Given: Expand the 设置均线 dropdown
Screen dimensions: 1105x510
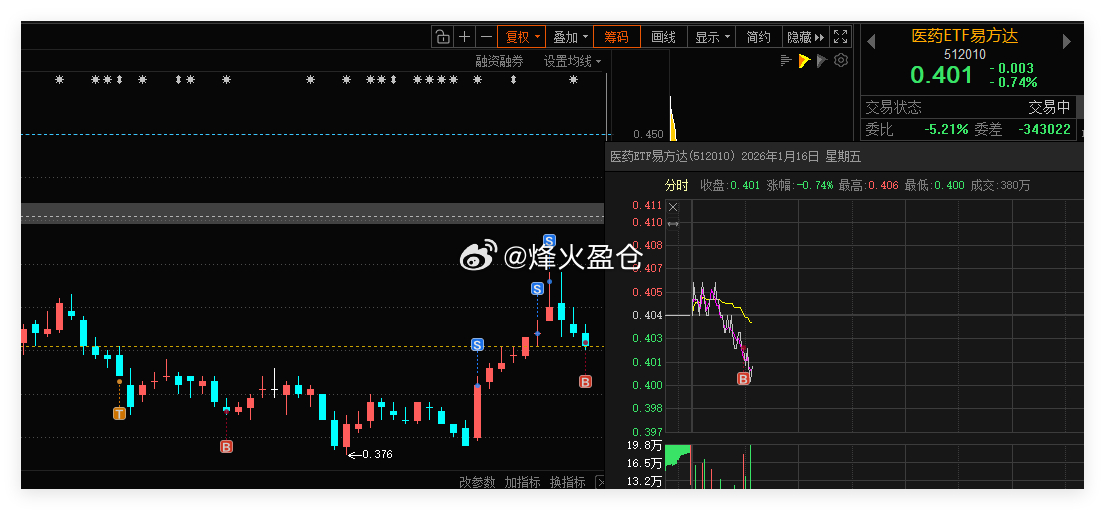Looking at the screenshot, I should 572,61.
